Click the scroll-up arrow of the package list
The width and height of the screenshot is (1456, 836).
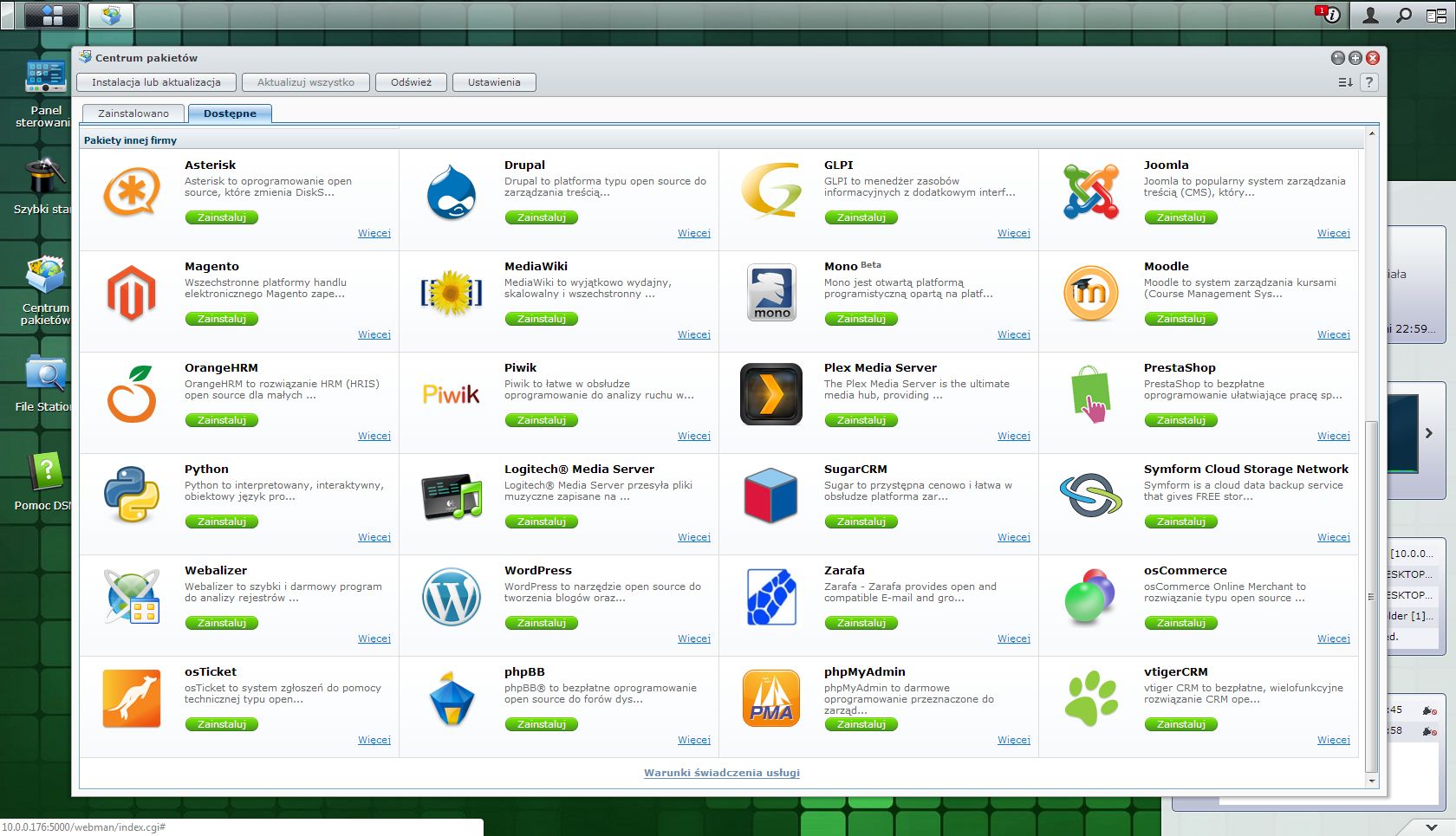[1371, 133]
